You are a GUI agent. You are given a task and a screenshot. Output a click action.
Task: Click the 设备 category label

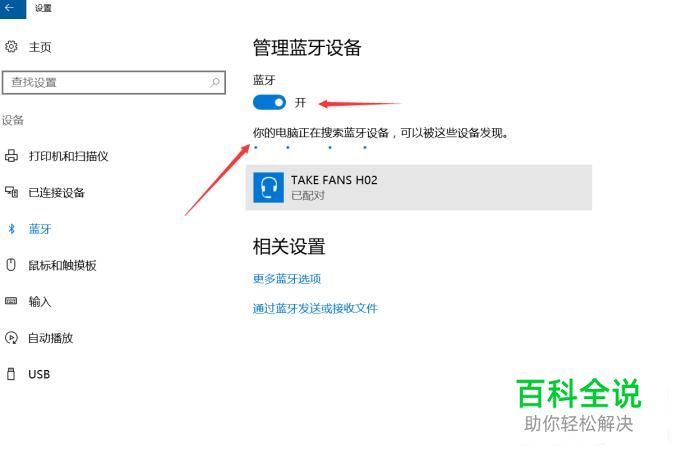13,120
